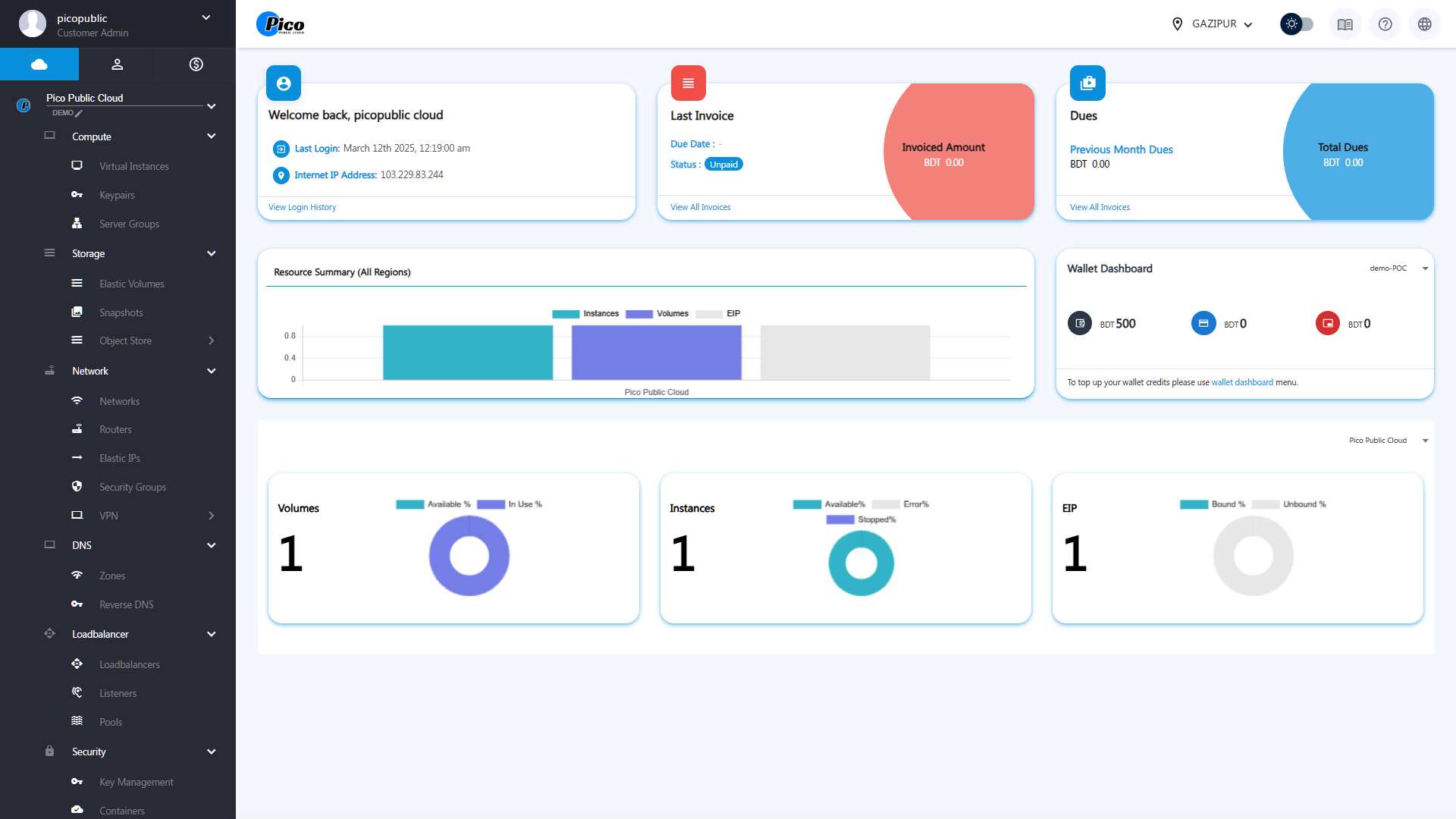Collapse the Compute menu section
Viewport: 1456px width, 819px height.
pos(211,136)
